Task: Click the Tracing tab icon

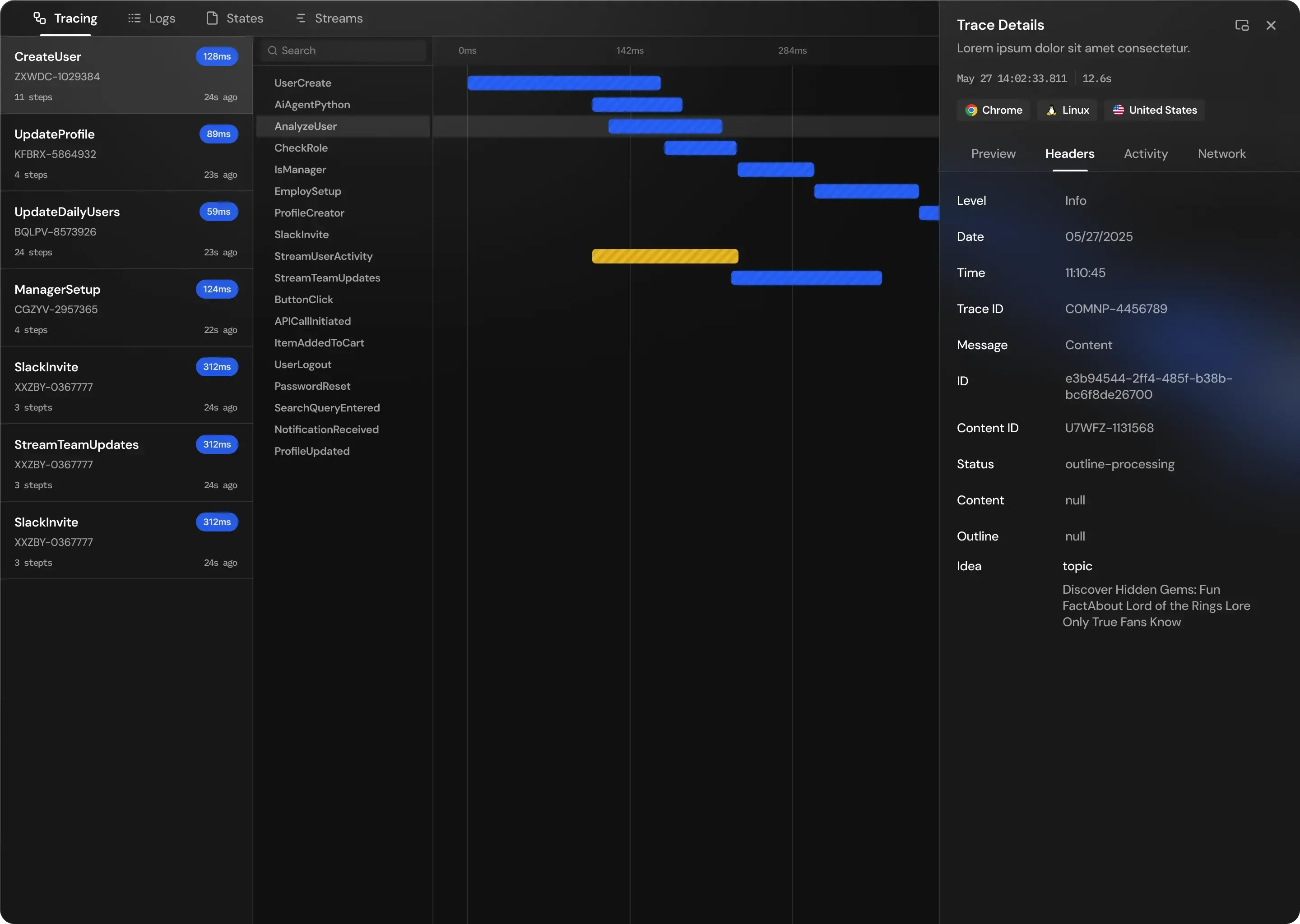Action: pos(39,18)
